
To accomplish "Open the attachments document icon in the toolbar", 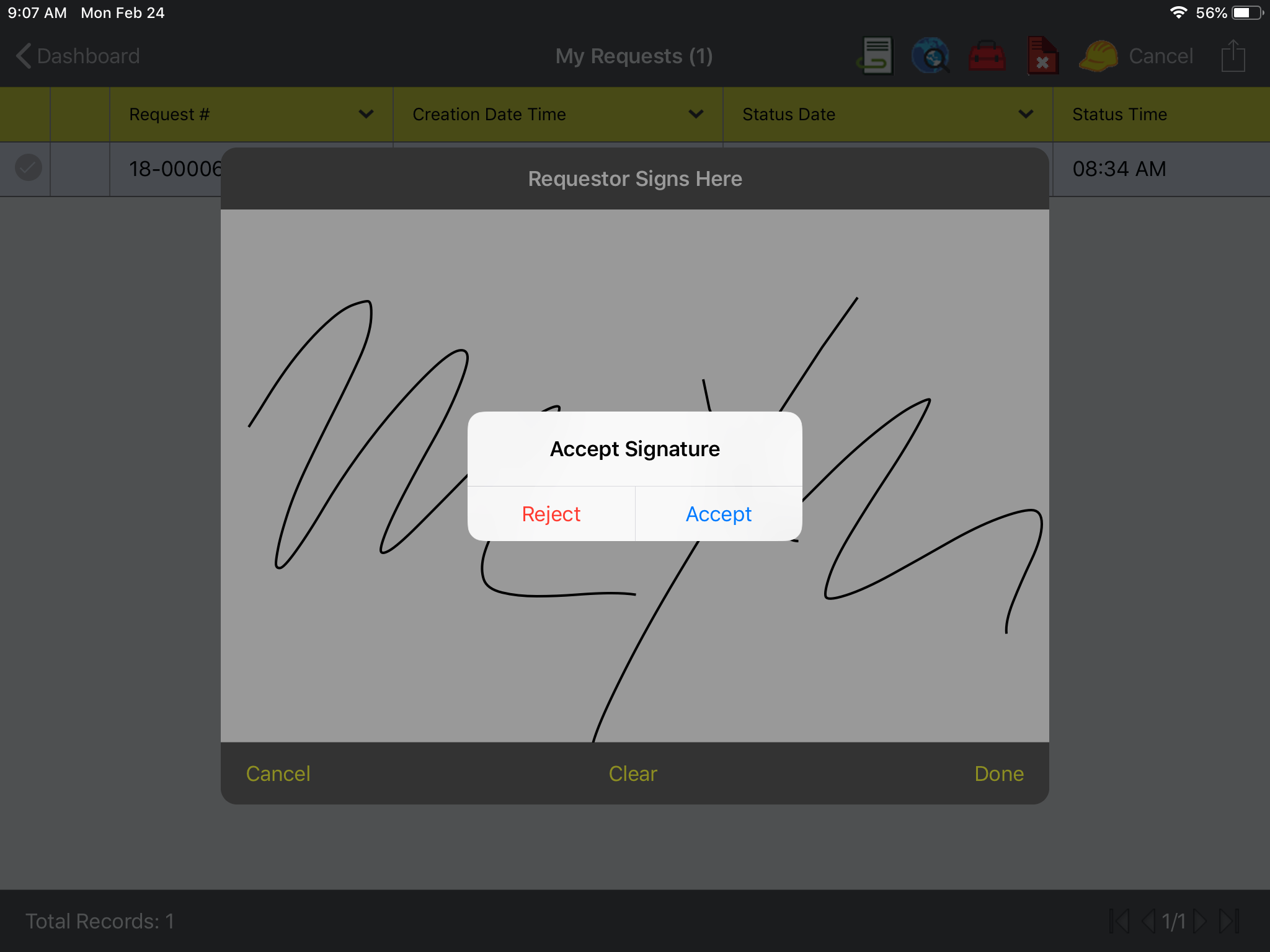I will tap(876, 56).
